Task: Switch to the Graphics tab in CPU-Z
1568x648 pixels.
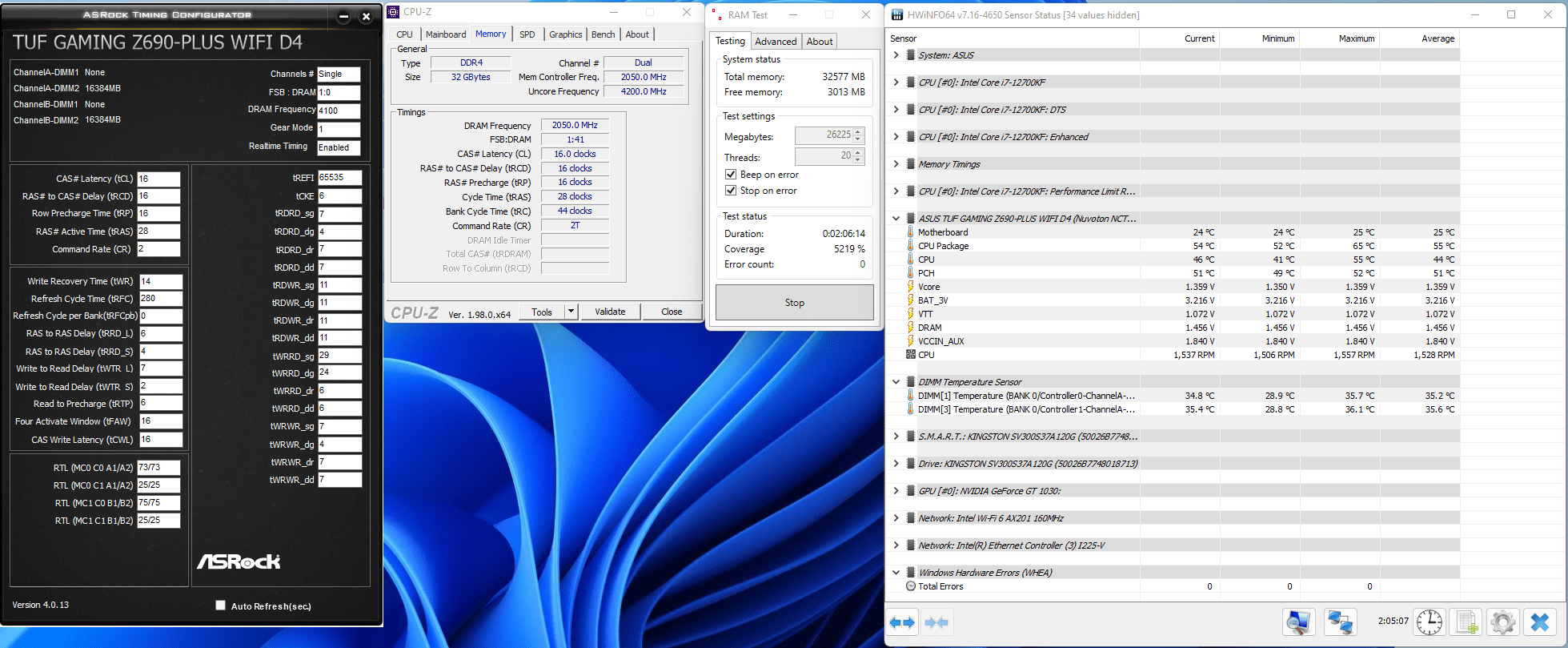Action: click(x=565, y=34)
